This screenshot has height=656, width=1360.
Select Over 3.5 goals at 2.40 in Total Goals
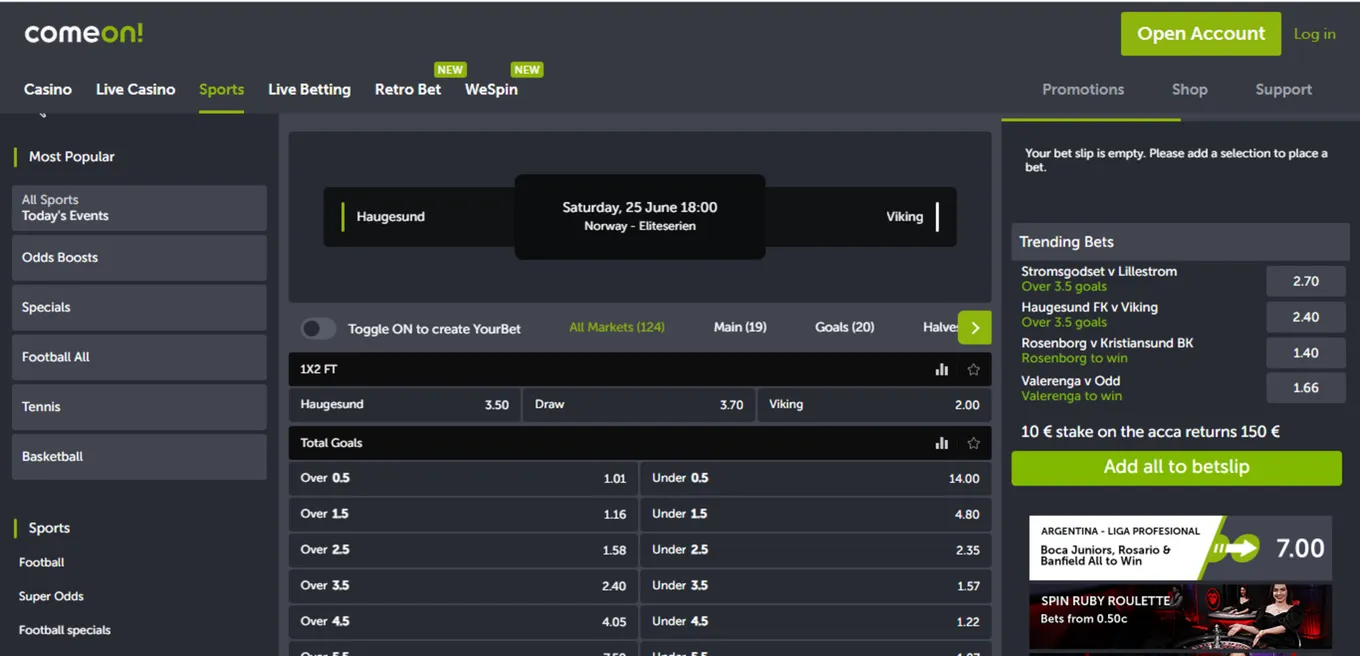click(463, 586)
